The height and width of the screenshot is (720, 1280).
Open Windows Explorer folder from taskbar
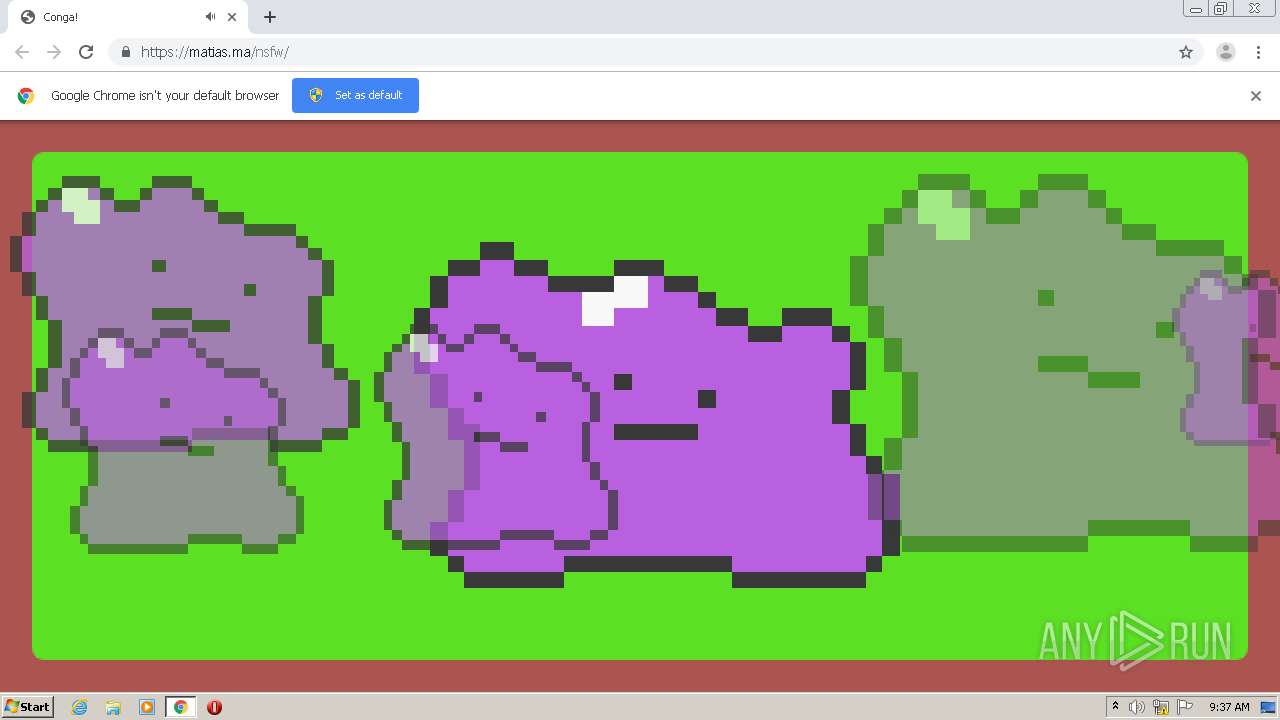(113, 707)
